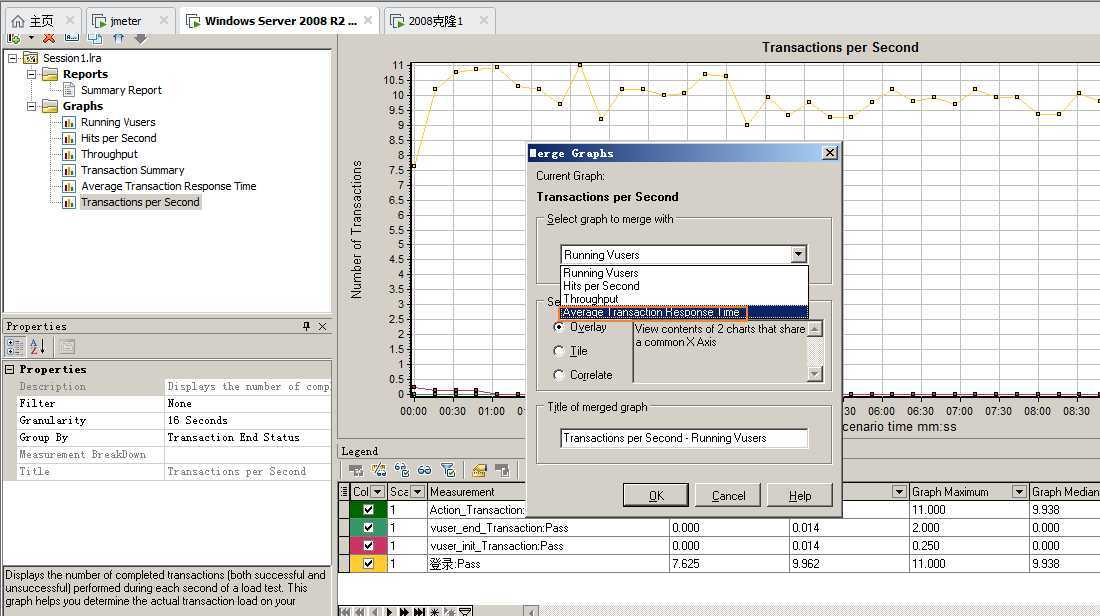Click the alphabetical A-Z sort icon
1100x616 pixels.
coord(37,346)
